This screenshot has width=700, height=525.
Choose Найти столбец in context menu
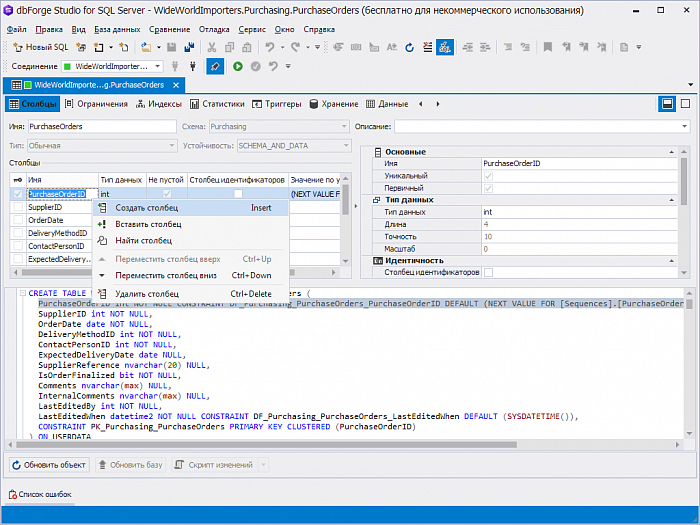pos(191,241)
